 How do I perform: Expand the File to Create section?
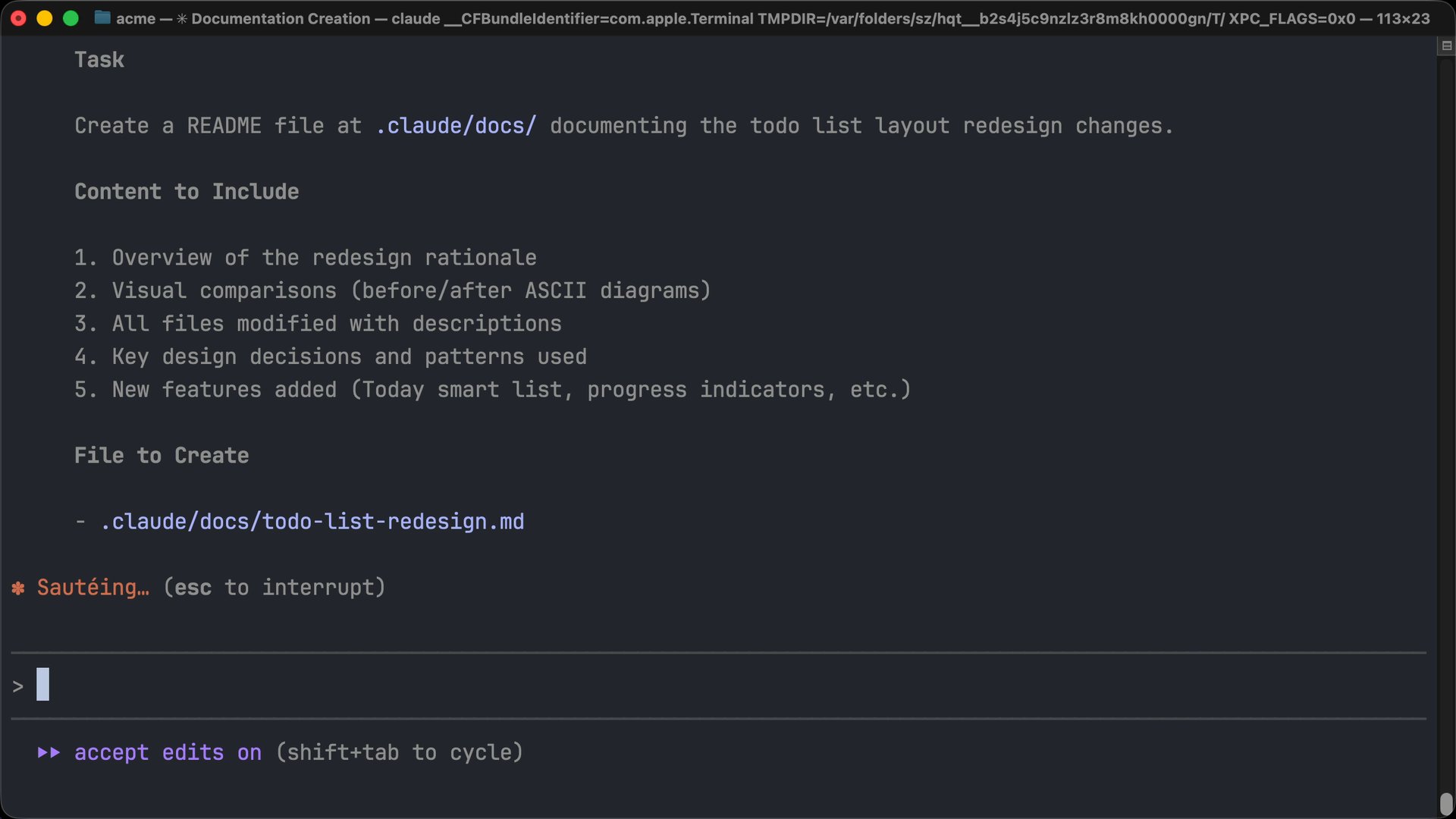click(161, 455)
